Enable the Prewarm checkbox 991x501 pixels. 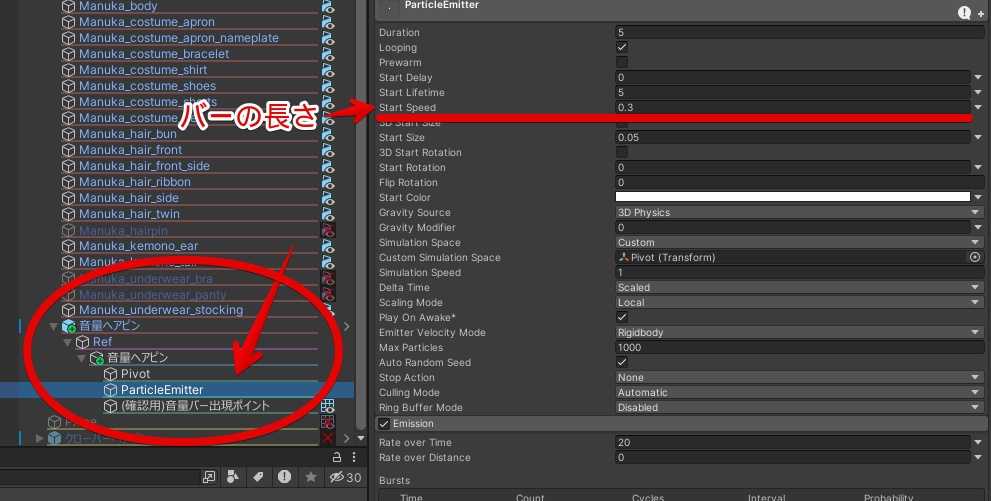(x=622, y=62)
